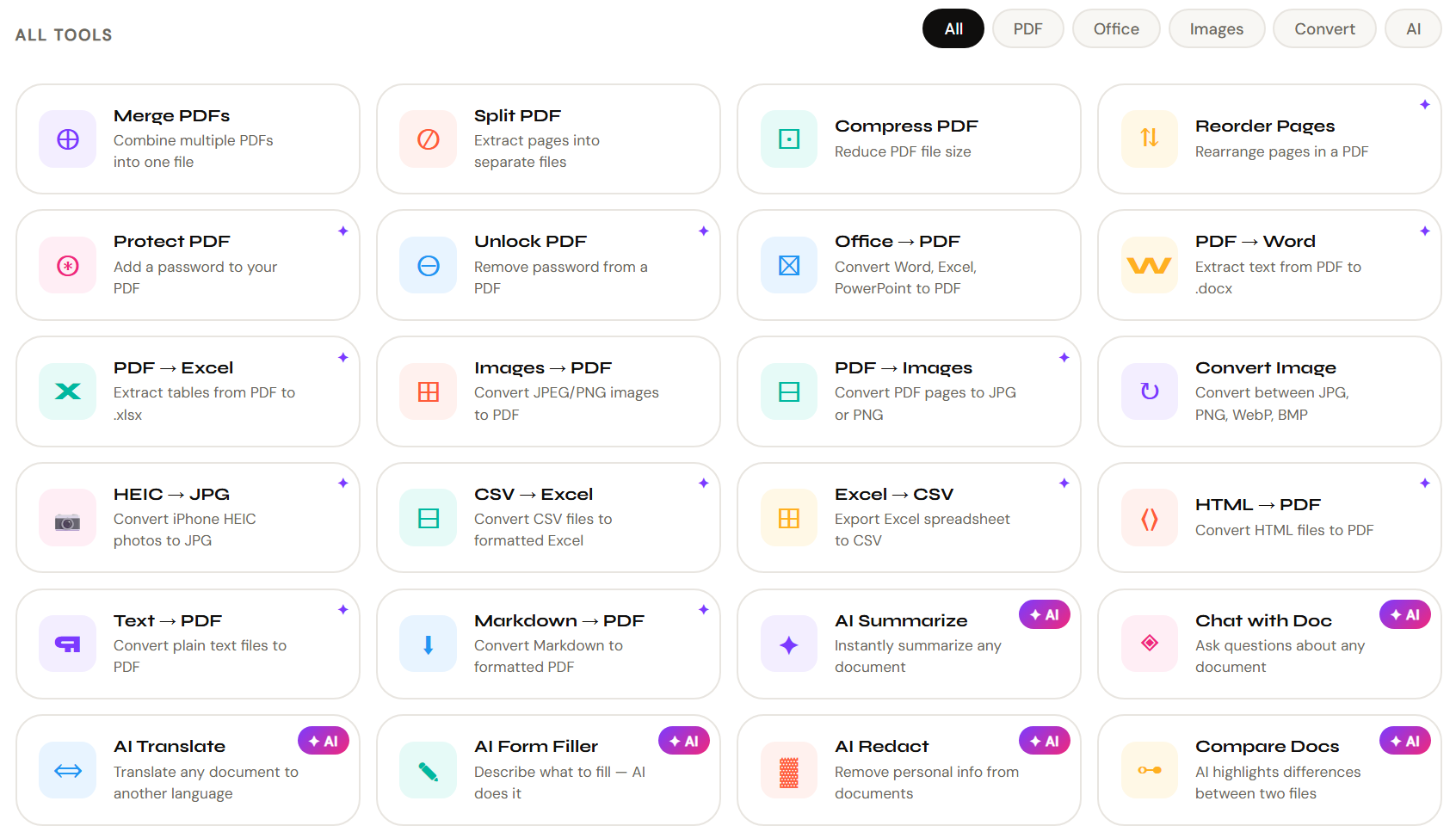Click the PDF to Images icon

coord(789,391)
